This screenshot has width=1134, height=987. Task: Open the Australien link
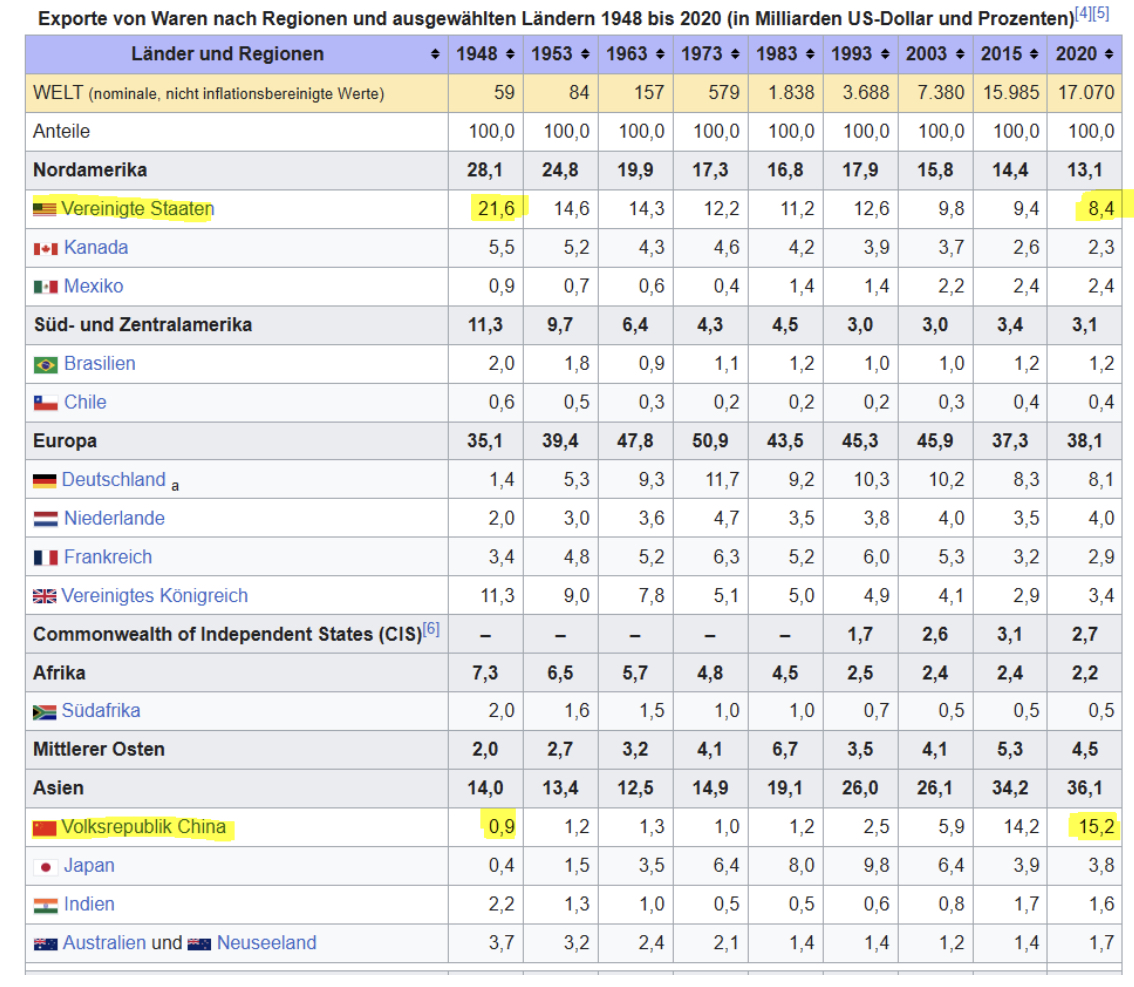(x=106, y=943)
